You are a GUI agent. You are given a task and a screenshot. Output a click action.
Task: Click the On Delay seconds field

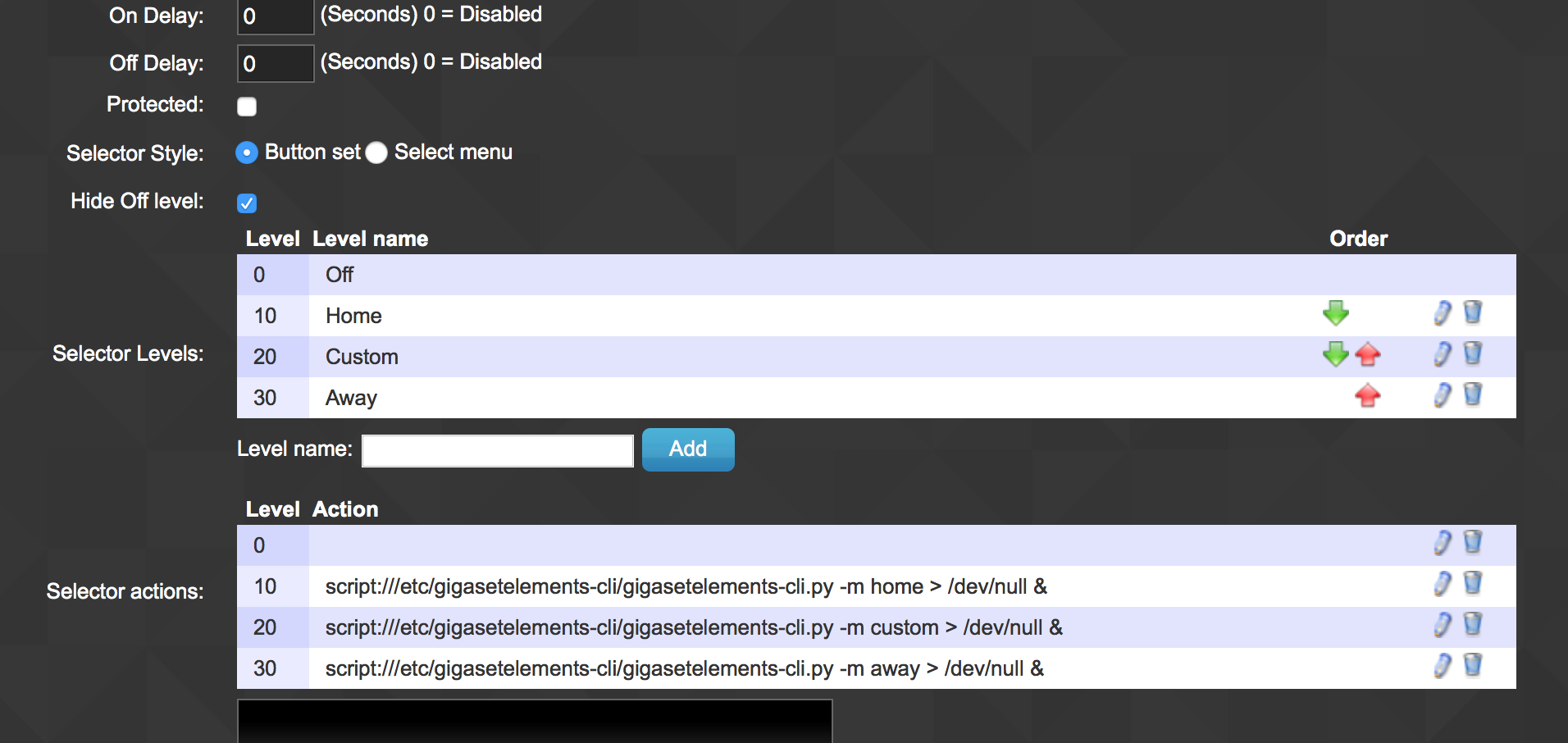click(276, 16)
